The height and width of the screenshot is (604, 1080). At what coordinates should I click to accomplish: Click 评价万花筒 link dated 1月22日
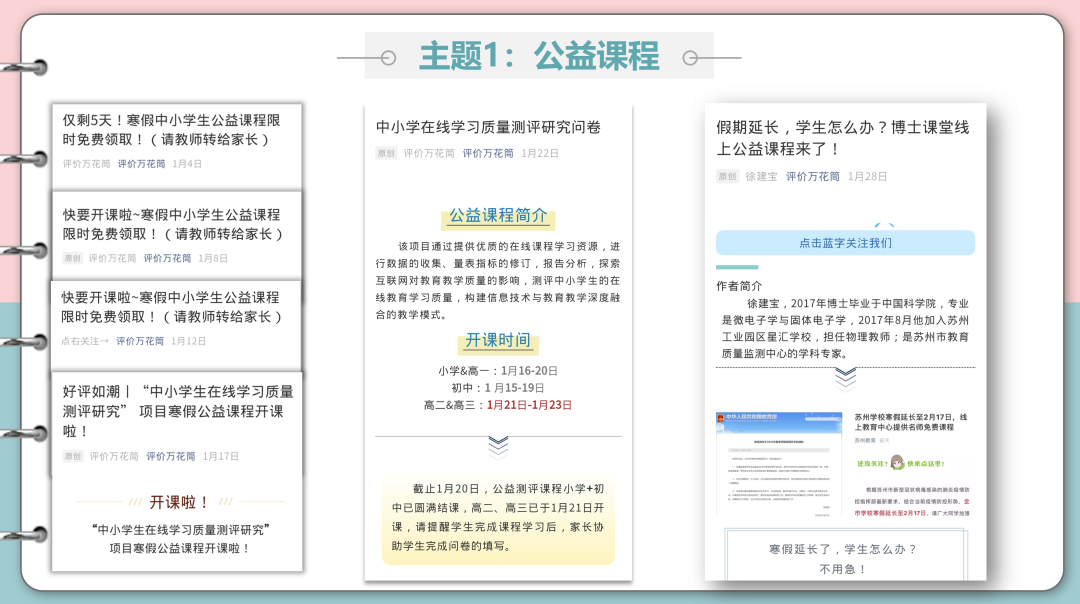pyautogui.click(x=488, y=153)
